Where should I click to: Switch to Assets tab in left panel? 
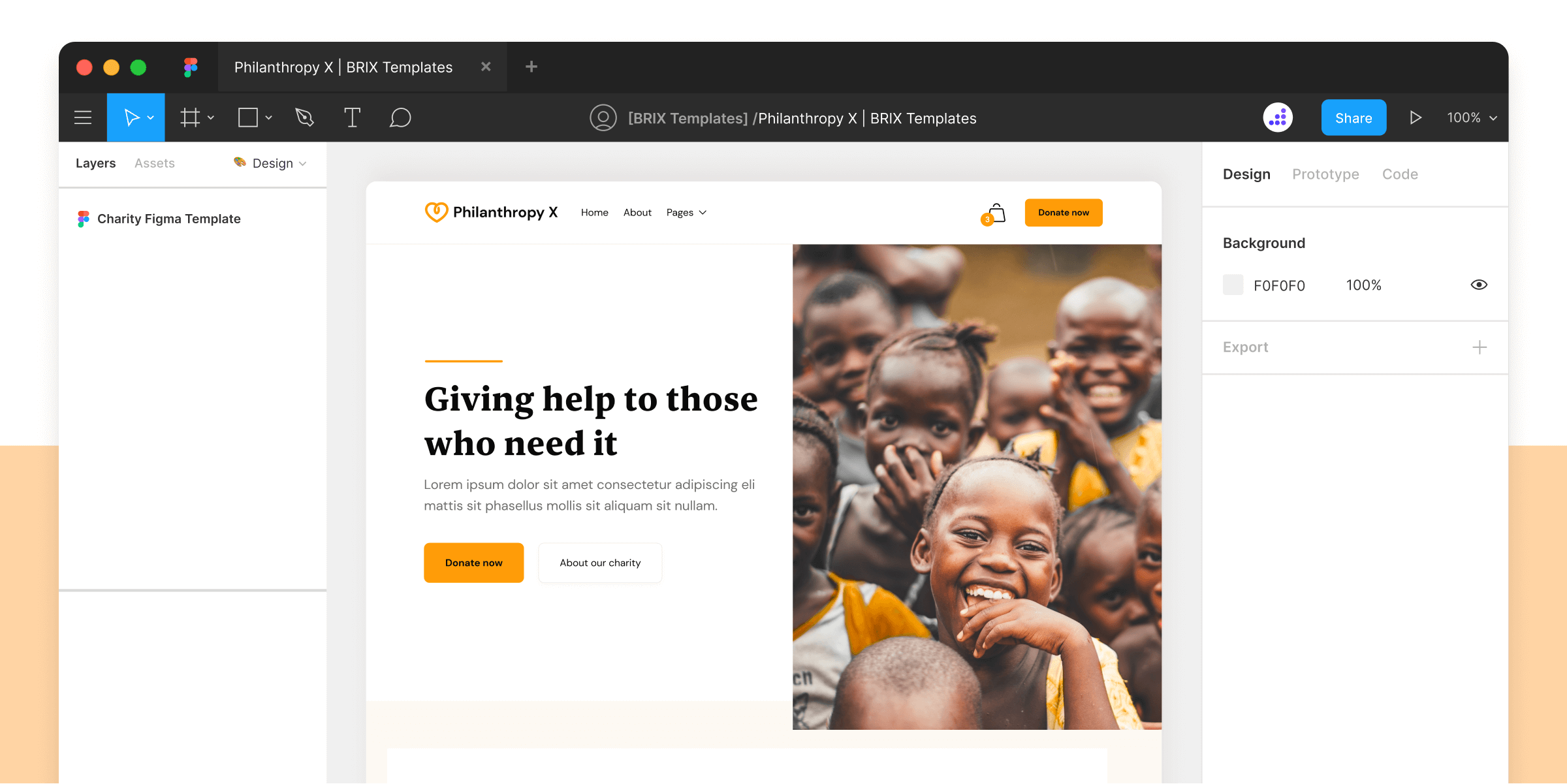pos(155,163)
